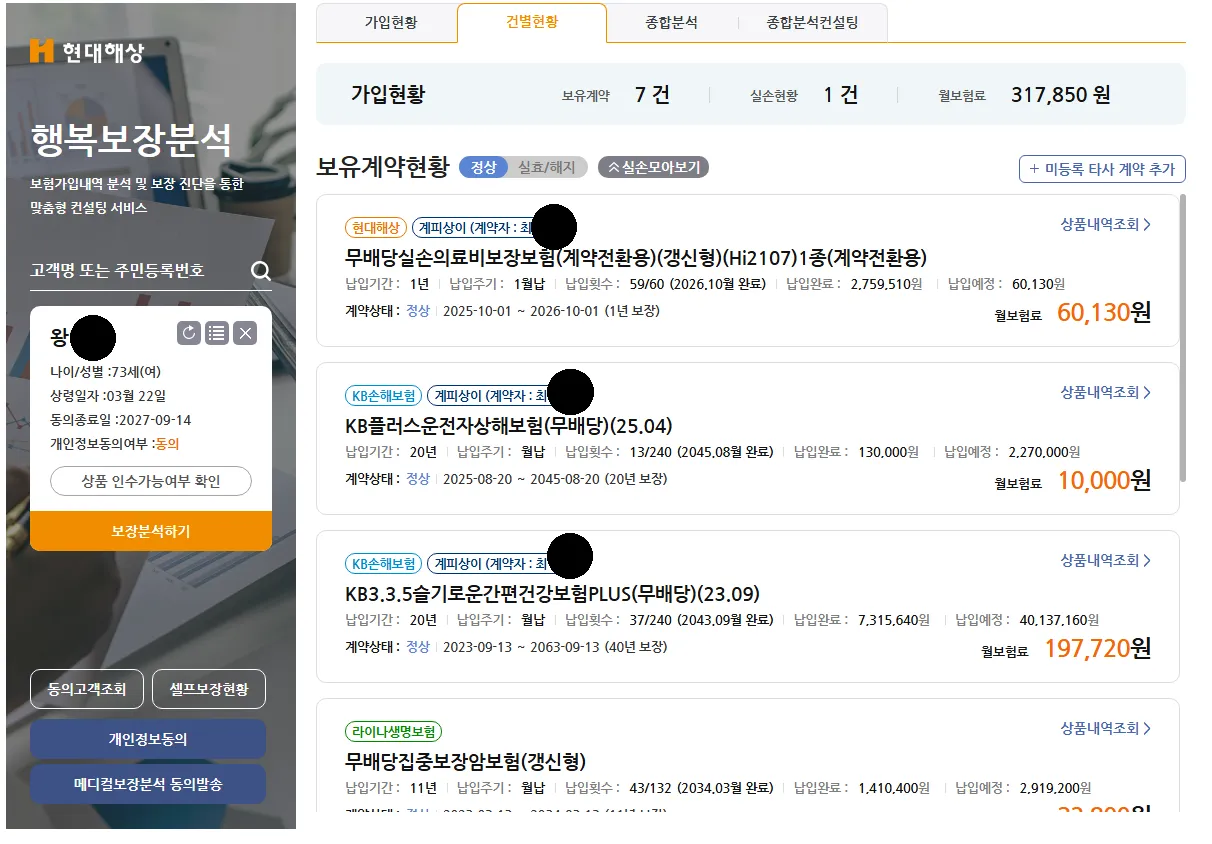Click the contract list vertical scrollbar
This screenshot has width=1212, height=844.
(1183, 340)
